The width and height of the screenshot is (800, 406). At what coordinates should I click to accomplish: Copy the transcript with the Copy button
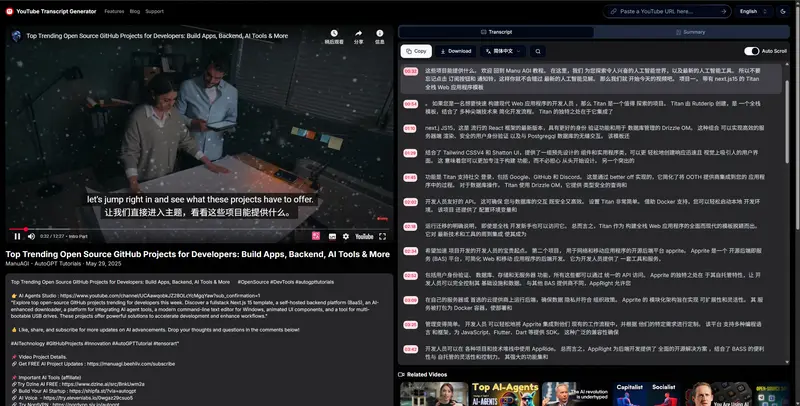(x=416, y=51)
